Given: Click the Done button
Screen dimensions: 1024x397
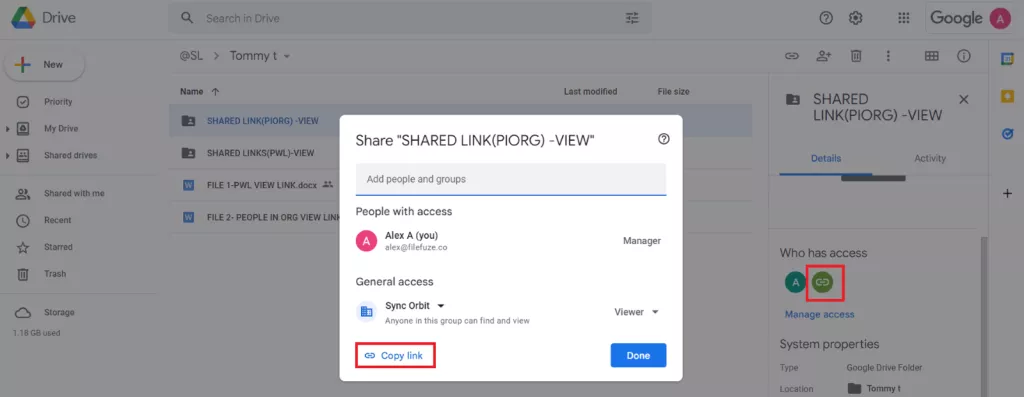Looking at the screenshot, I should (638, 356).
